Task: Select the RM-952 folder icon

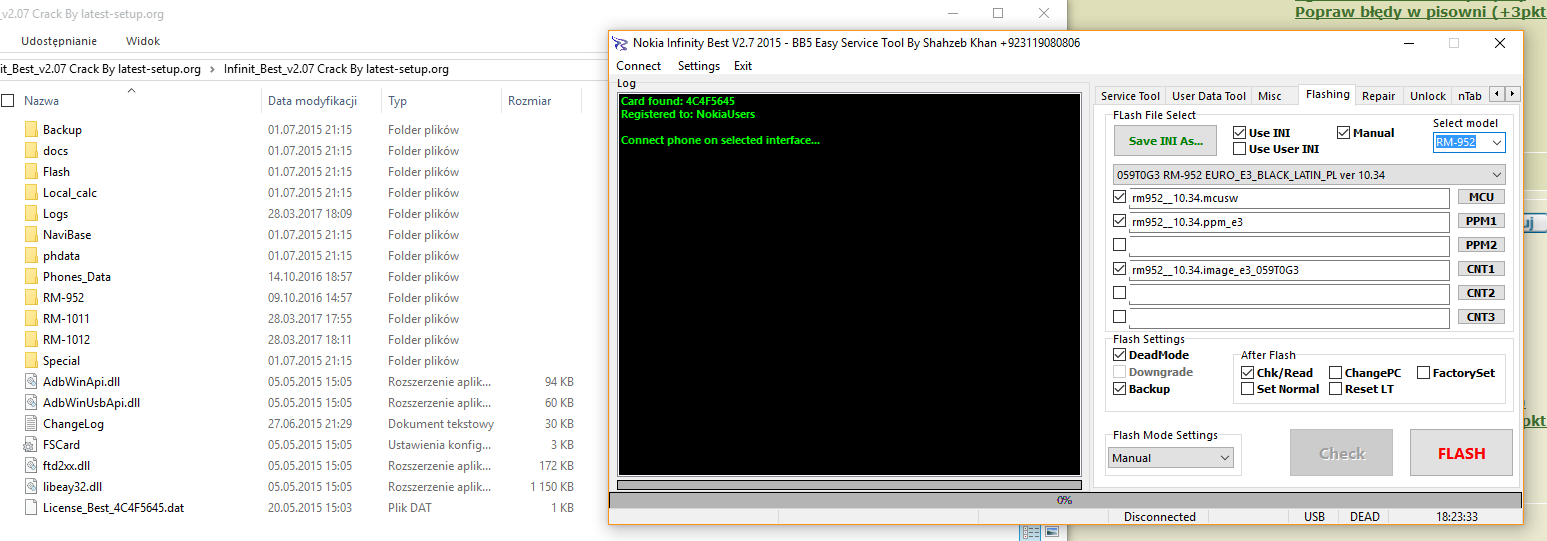Action: [x=31, y=297]
